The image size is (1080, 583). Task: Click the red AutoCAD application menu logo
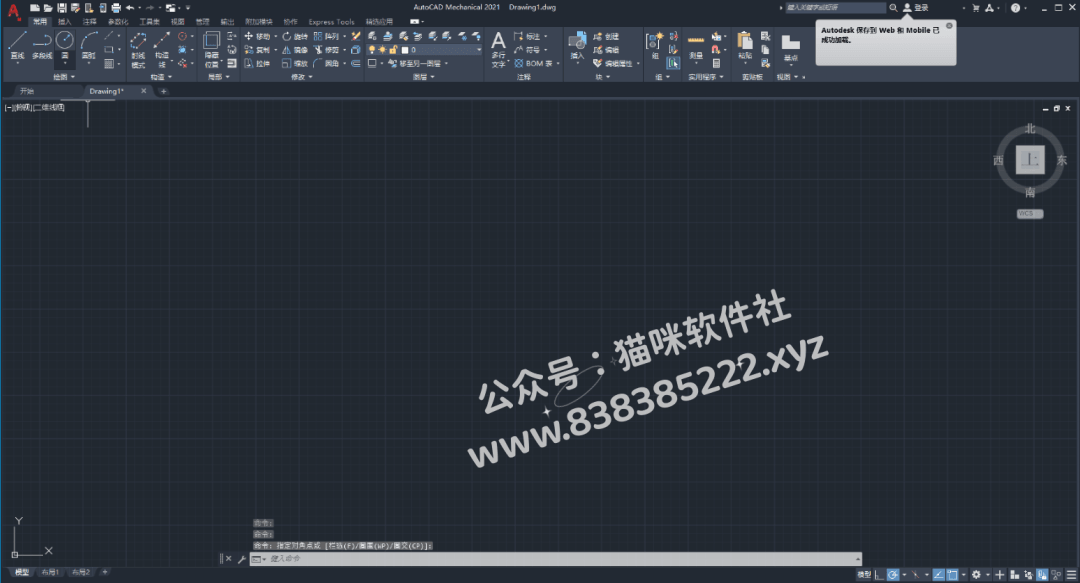(x=13, y=10)
